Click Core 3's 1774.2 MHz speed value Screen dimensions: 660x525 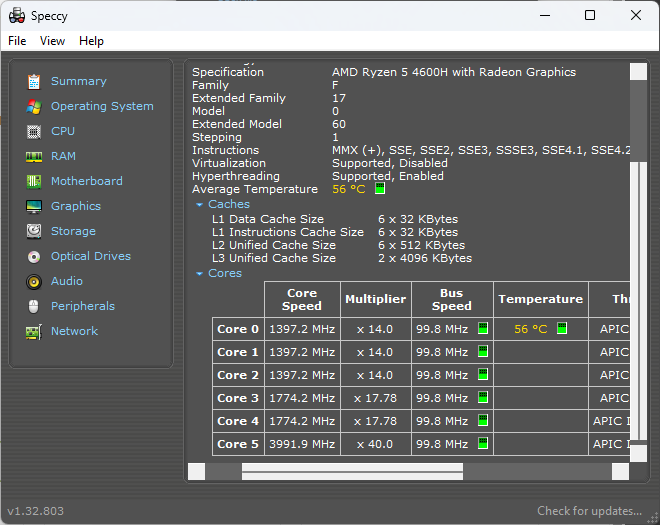[x=302, y=398]
